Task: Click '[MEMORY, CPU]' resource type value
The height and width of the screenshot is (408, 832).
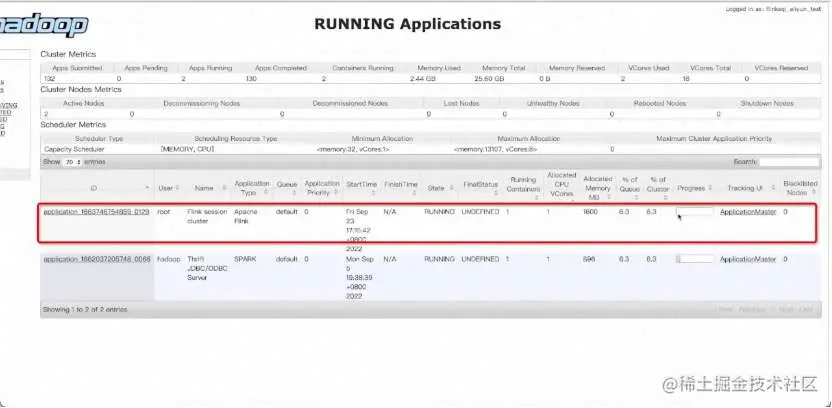Action: click(187, 150)
